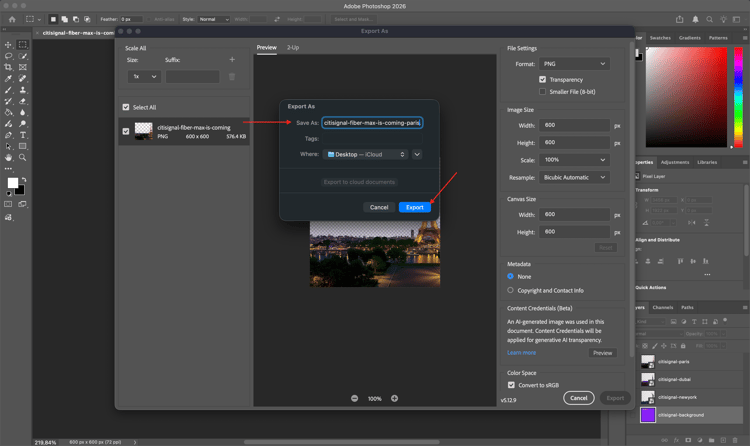Viewport: 750px width, 446px height.
Task: Zoom out of the export preview
Action: (355, 398)
